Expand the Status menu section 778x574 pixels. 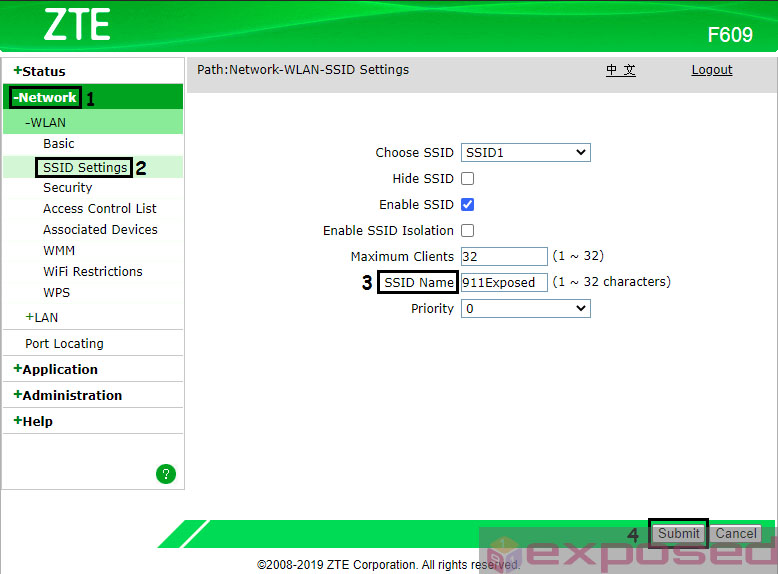[40, 71]
